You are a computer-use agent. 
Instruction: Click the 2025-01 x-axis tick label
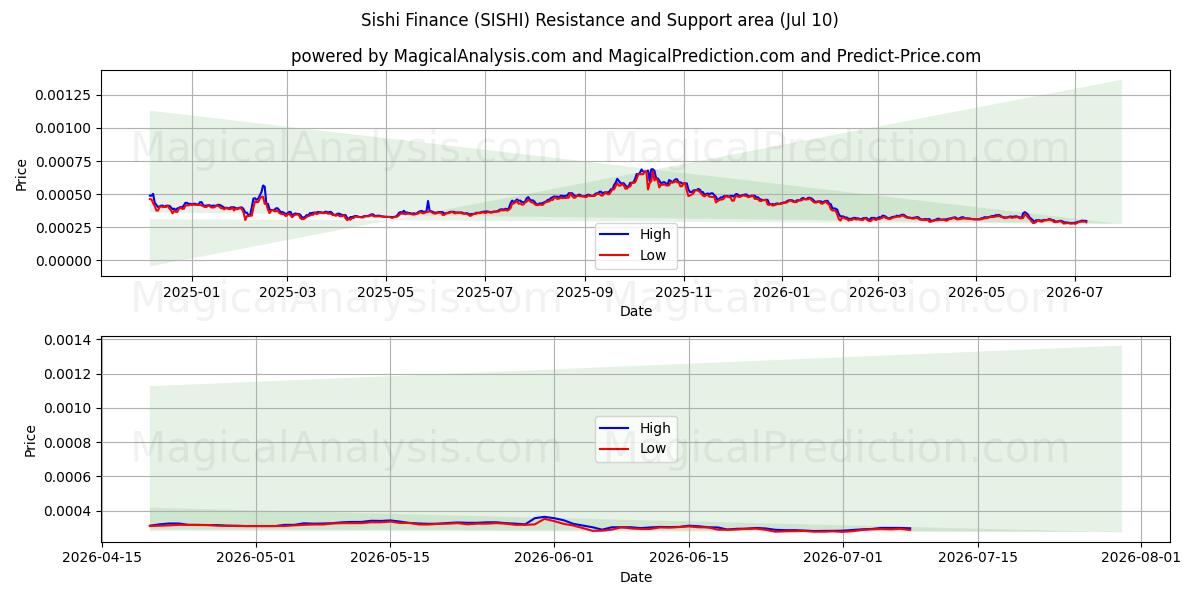[x=191, y=292]
